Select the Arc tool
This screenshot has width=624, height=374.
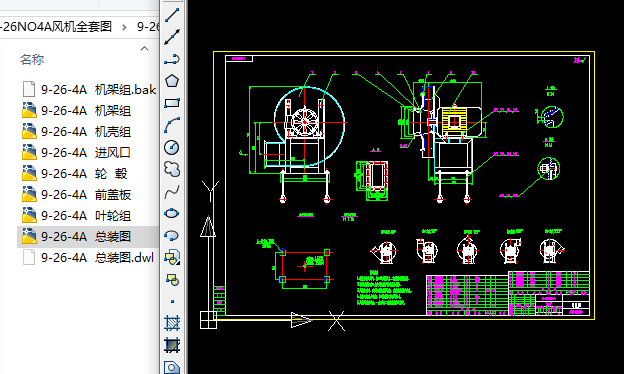click(x=172, y=125)
